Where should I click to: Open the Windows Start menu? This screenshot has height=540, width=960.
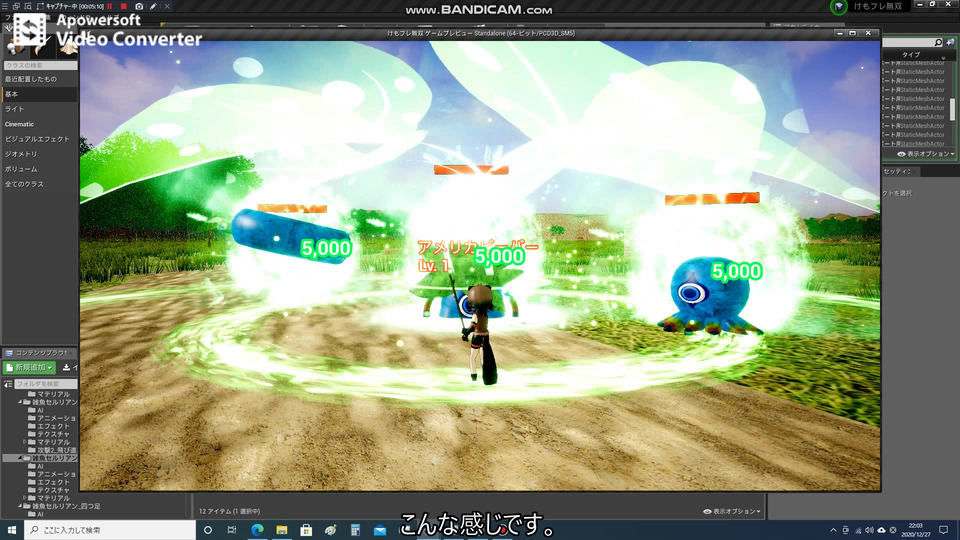pyautogui.click(x=11, y=530)
